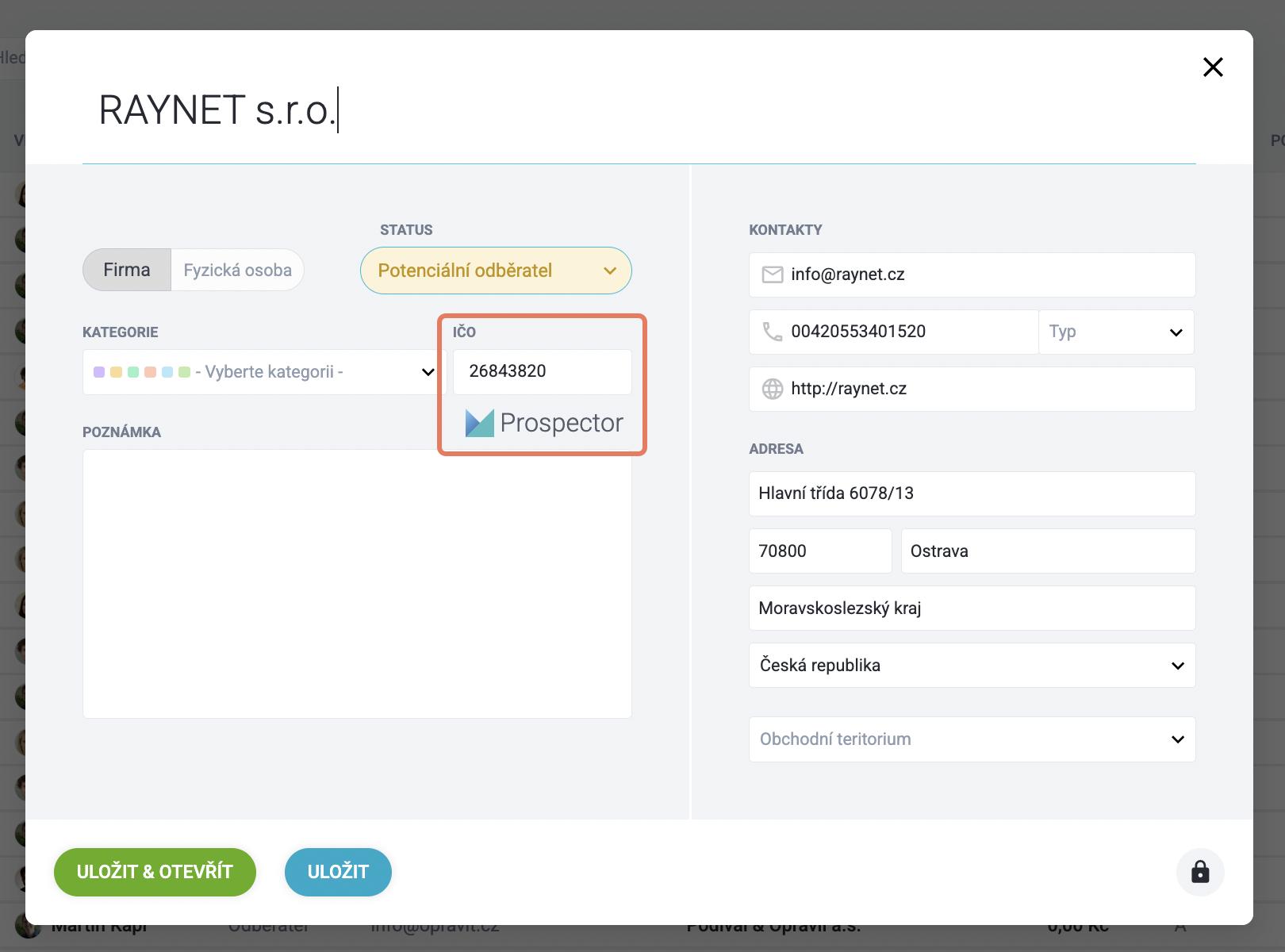Screen dimensions: 1285x952
Task: Open the Potenciální odběratel status dropdown
Action: (496, 271)
